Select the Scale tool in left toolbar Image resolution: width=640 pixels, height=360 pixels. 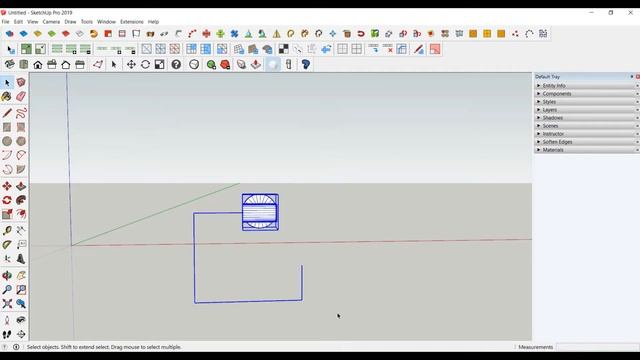(7, 214)
